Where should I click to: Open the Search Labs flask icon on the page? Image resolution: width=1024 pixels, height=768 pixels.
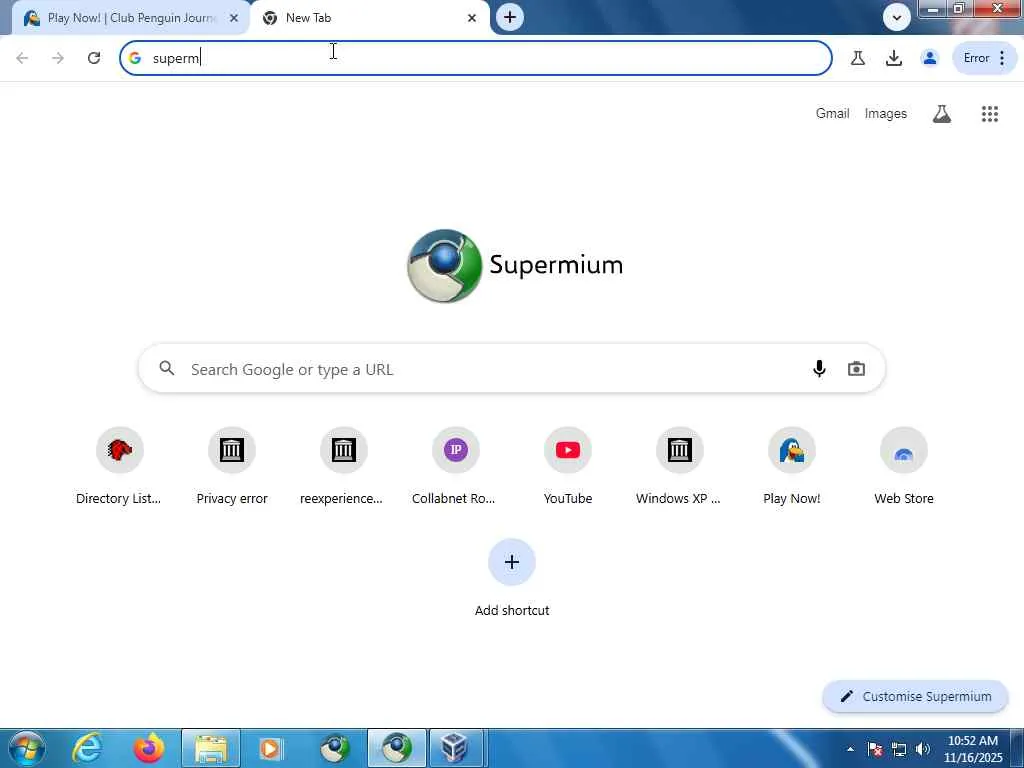pos(942,114)
